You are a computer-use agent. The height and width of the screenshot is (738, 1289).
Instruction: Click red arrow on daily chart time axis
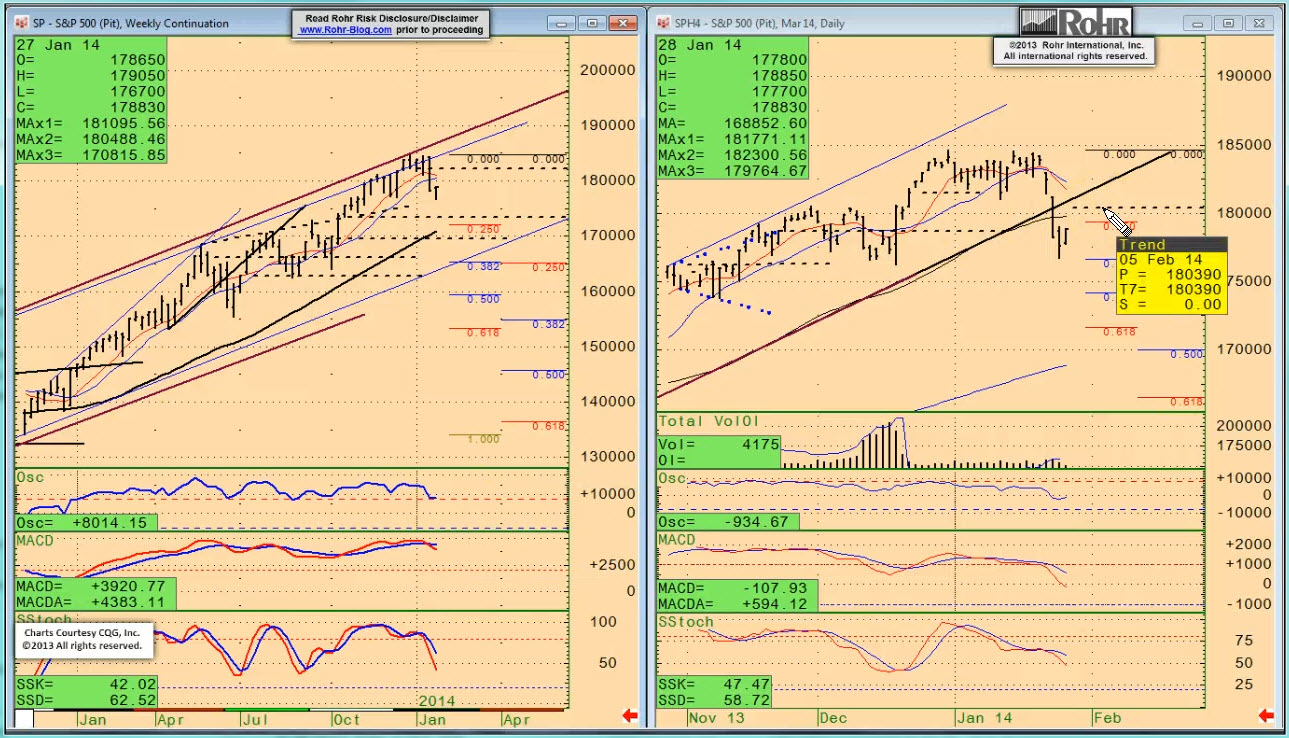(x=1266, y=715)
